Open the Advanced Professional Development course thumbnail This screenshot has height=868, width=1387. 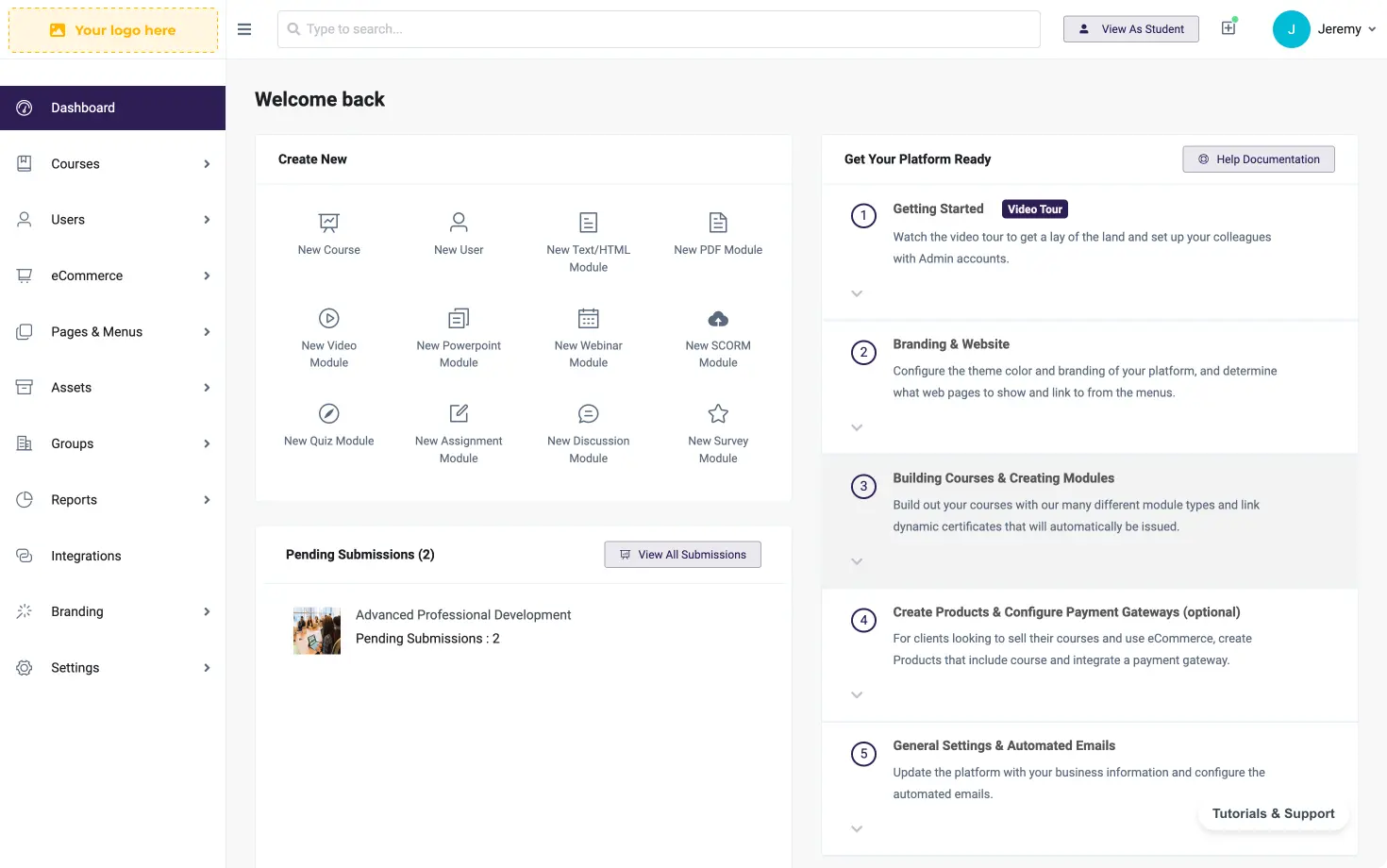(x=316, y=630)
